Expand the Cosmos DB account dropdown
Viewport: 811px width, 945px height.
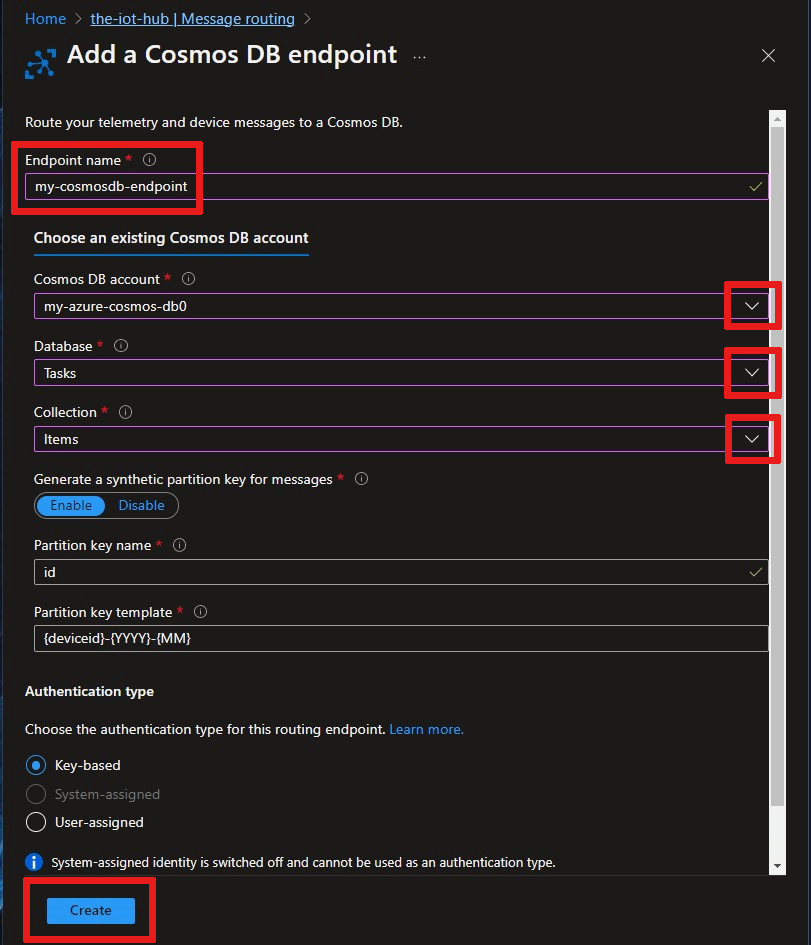tap(753, 306)
